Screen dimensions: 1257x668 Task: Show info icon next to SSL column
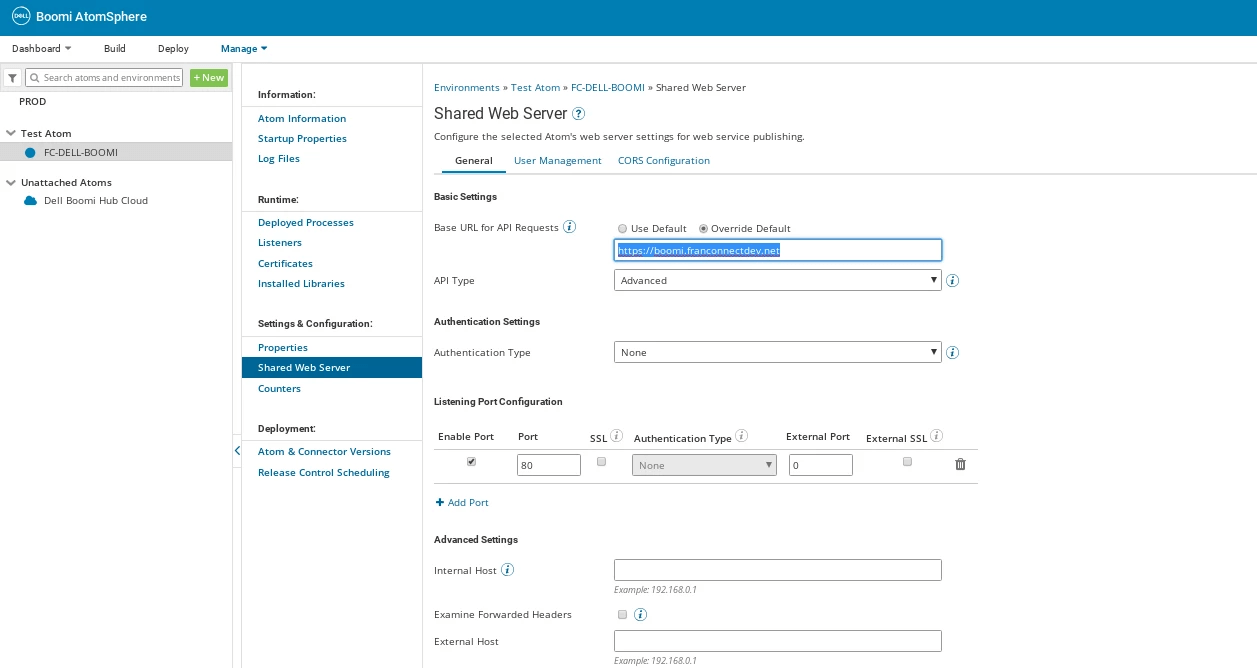(616, 436)
